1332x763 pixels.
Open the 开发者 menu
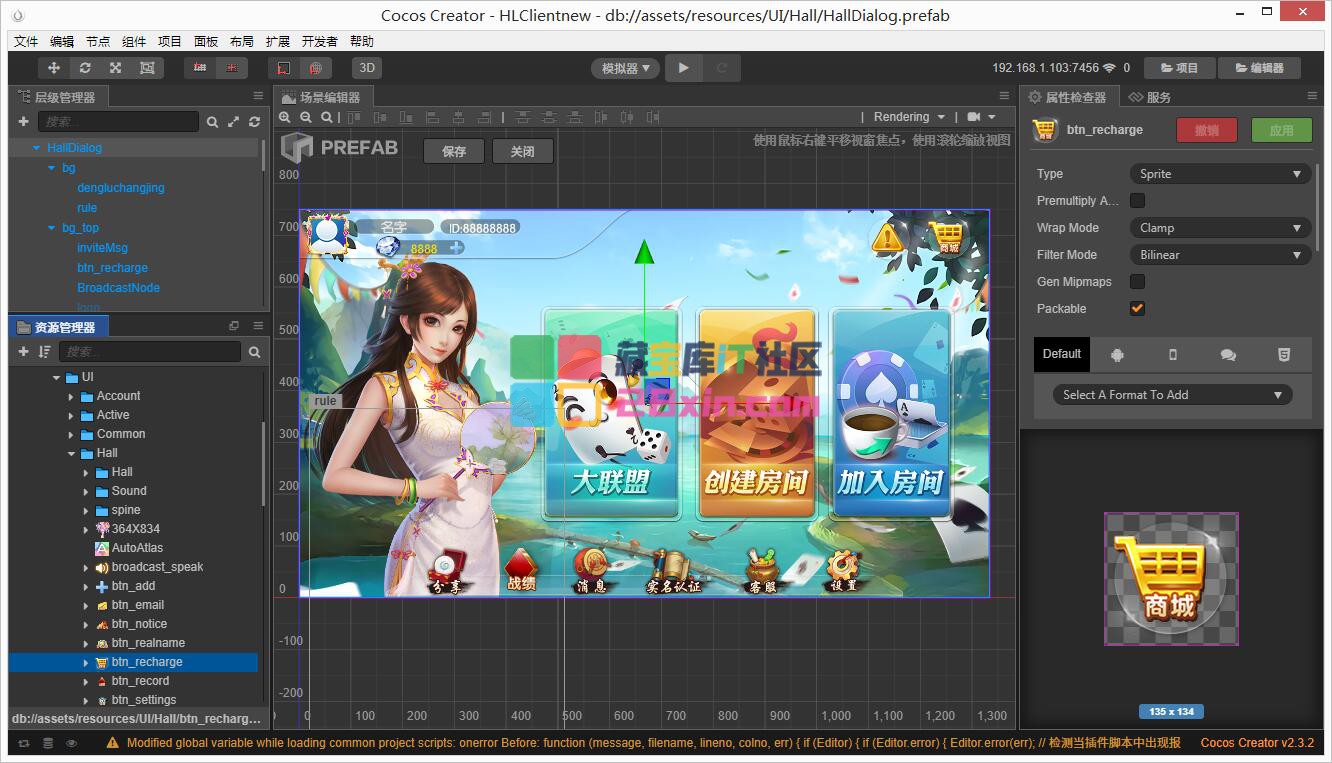click(x=320, y=41)
